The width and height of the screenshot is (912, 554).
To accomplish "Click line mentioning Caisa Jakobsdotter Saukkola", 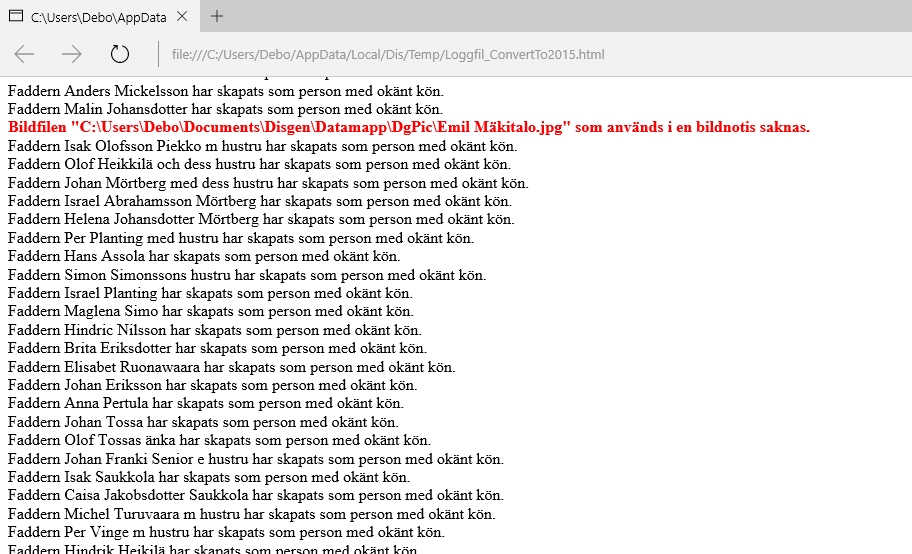I will pos(256,495).
